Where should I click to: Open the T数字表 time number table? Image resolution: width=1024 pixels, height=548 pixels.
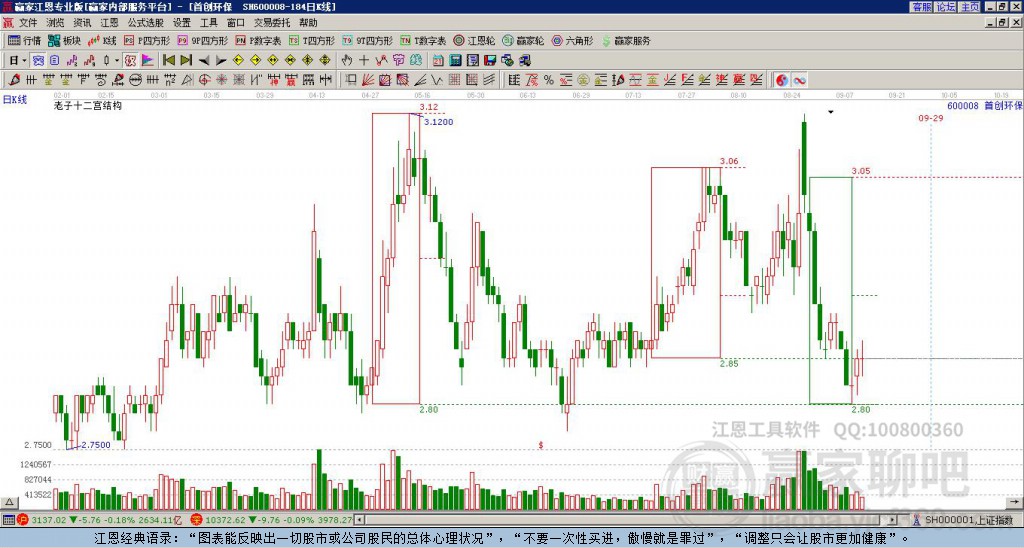click(423, 40)
